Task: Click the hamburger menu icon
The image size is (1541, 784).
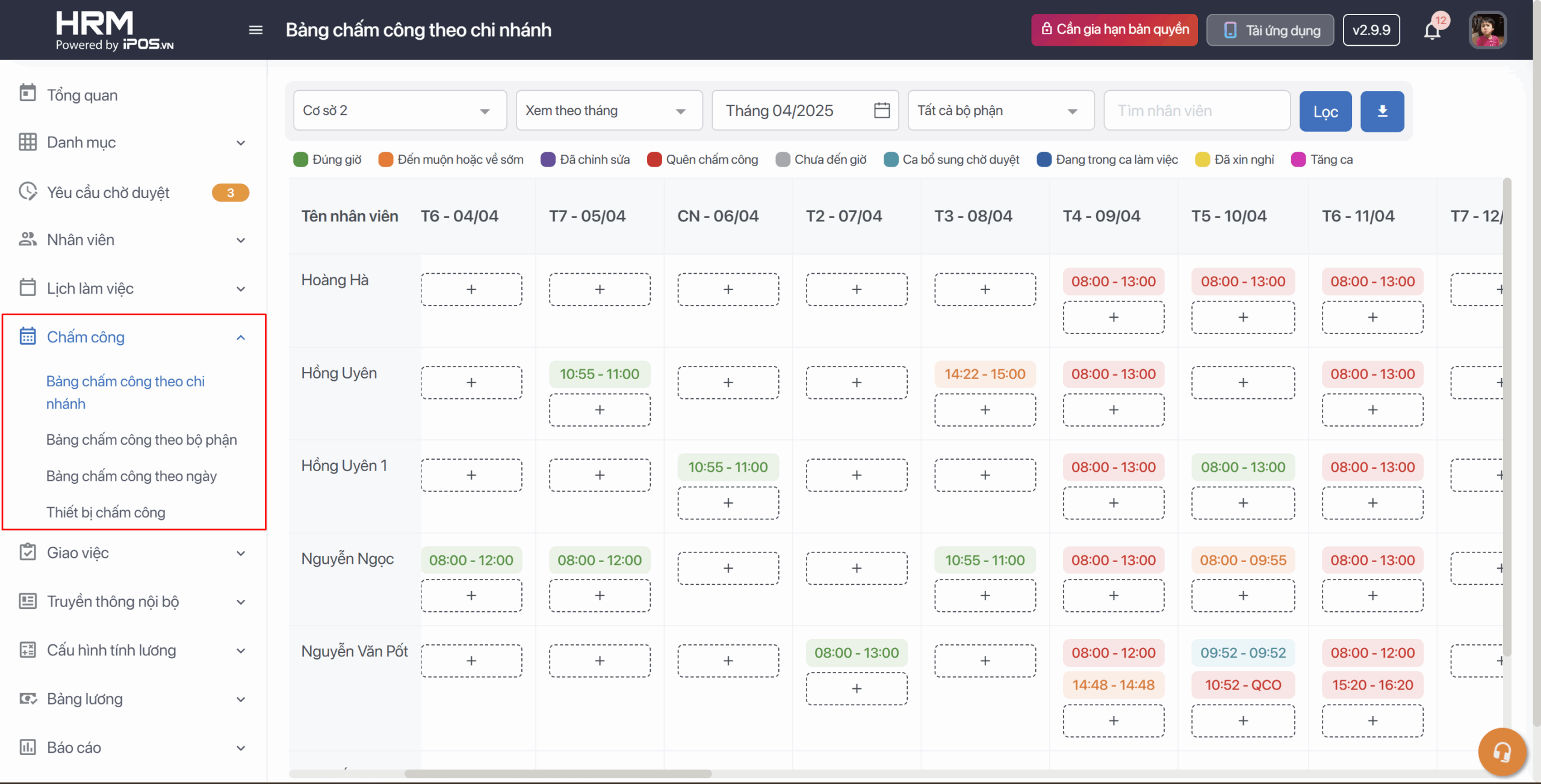Action: tap(255, 30)
